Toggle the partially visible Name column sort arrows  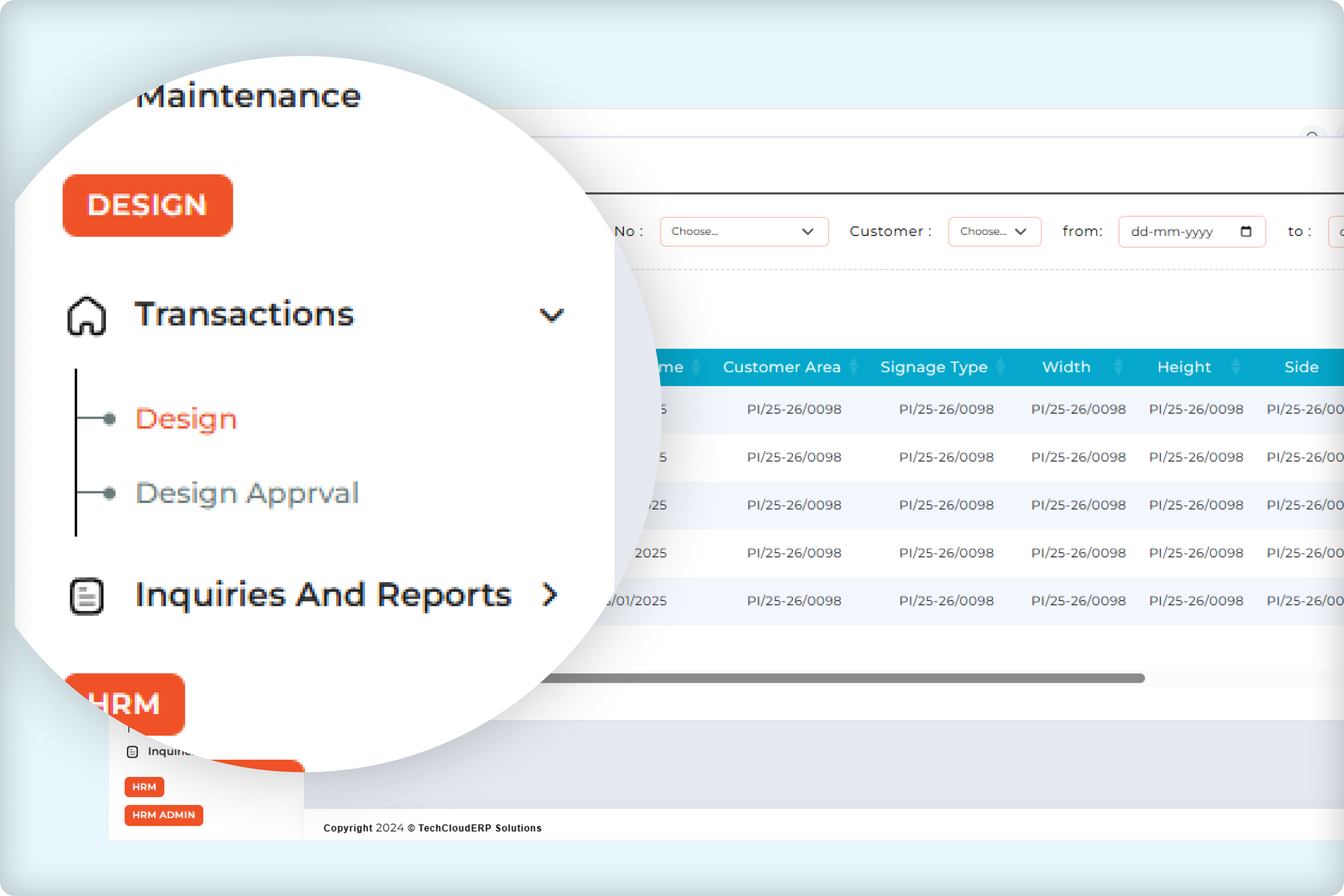coord(697,367)
